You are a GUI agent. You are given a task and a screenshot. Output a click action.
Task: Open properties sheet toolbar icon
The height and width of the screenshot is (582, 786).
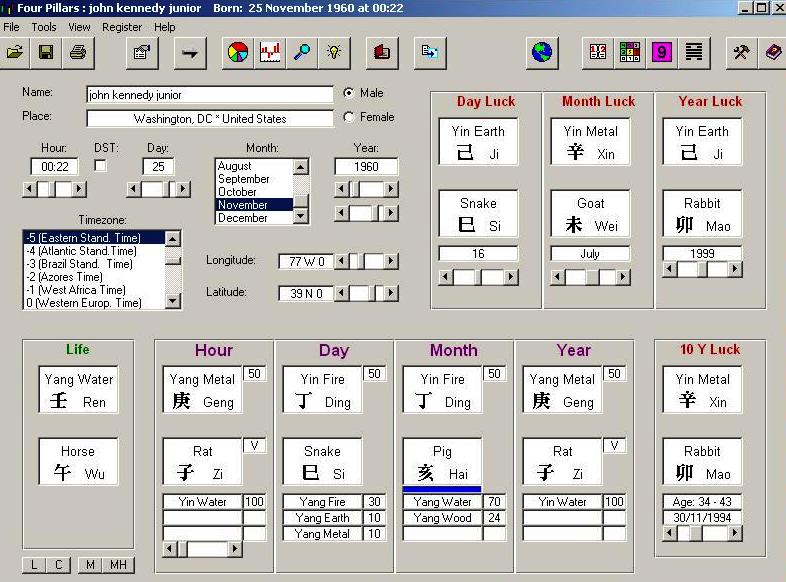[x=141, y=52]
